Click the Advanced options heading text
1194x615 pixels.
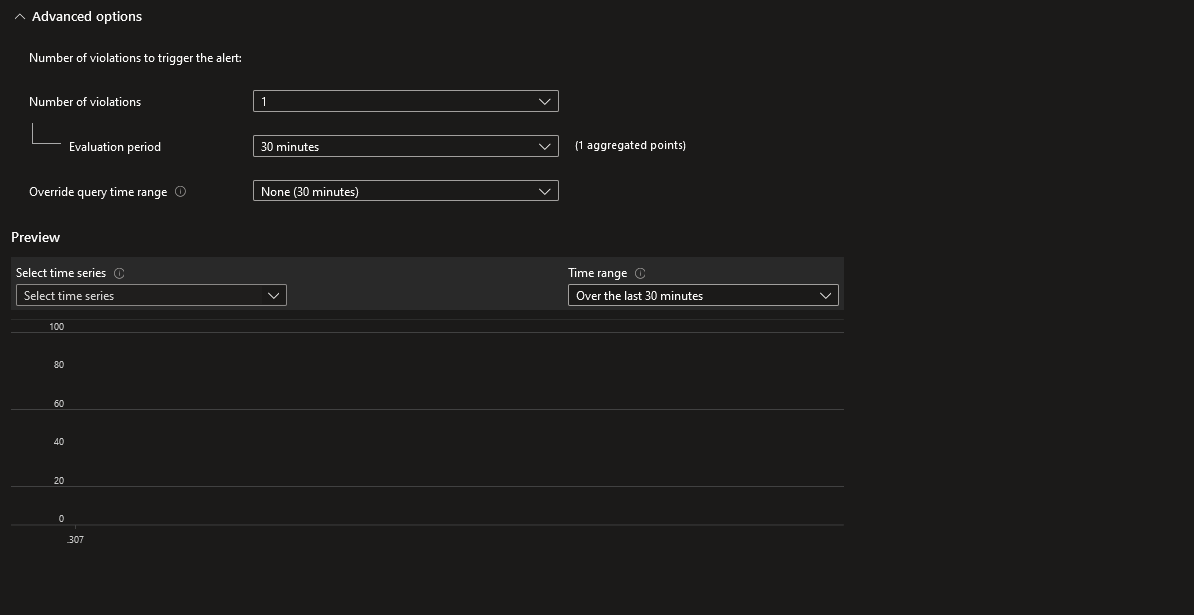(87, 17)
